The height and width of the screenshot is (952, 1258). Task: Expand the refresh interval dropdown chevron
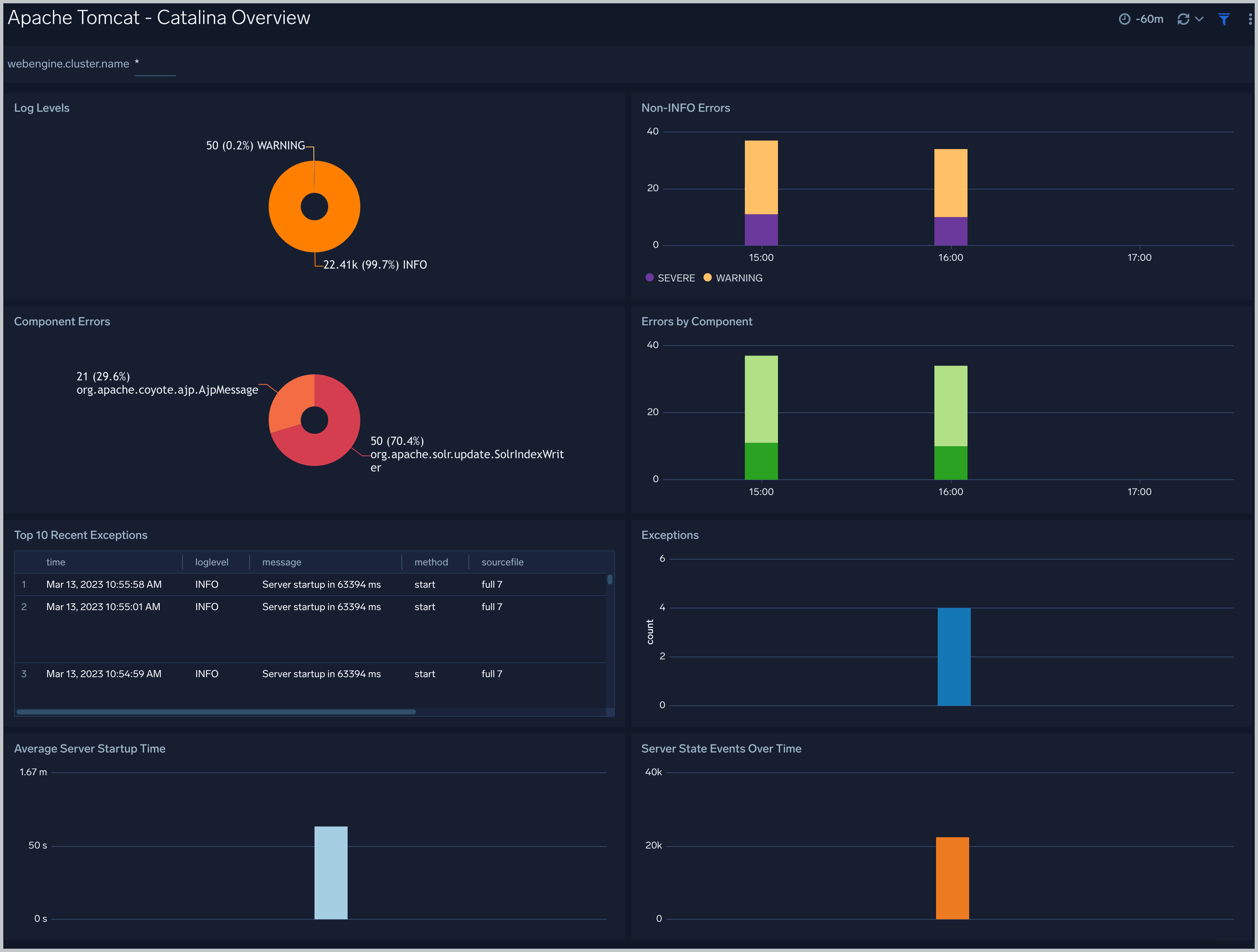coord(1199,19)
